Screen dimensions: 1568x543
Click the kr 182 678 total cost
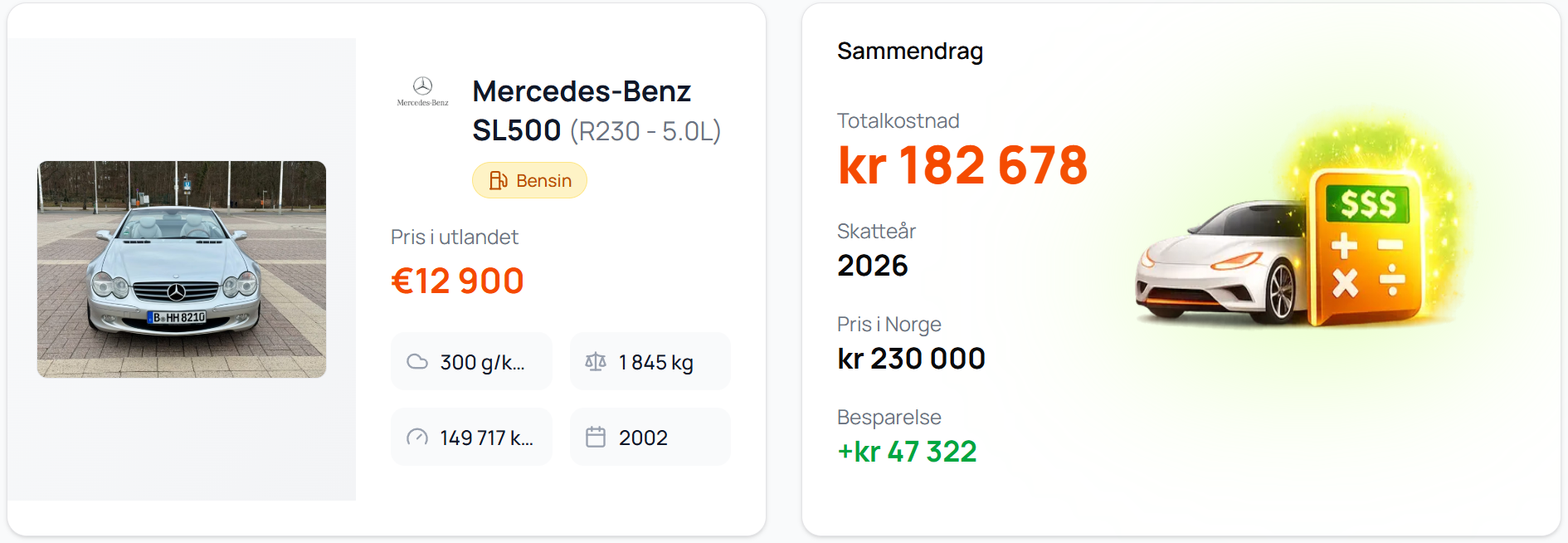coord(962,165)
